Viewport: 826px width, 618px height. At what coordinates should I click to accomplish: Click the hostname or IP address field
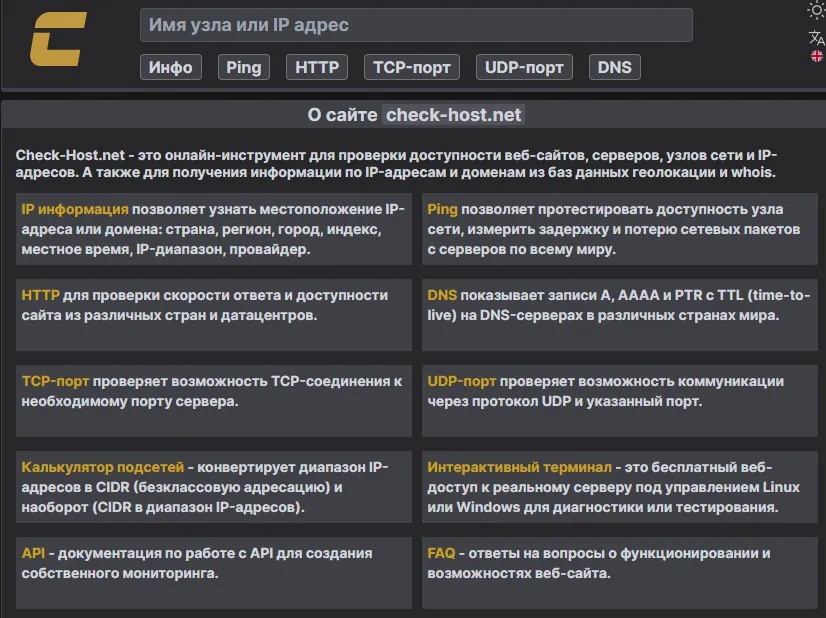(416, 25)
